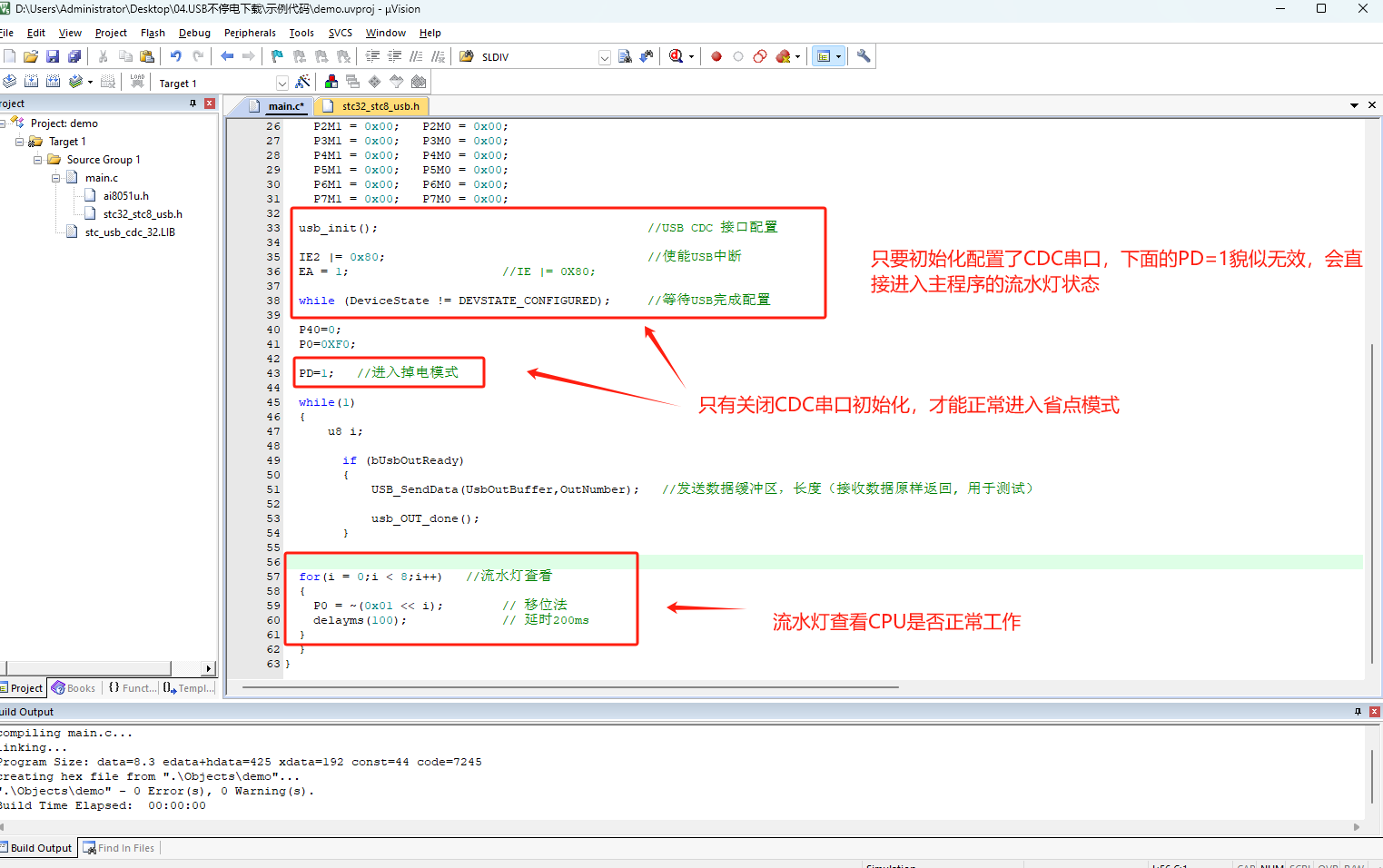Open the Configuration wrench icon
The height and width of the screenshot is (868, 1383).
point(864,56)
